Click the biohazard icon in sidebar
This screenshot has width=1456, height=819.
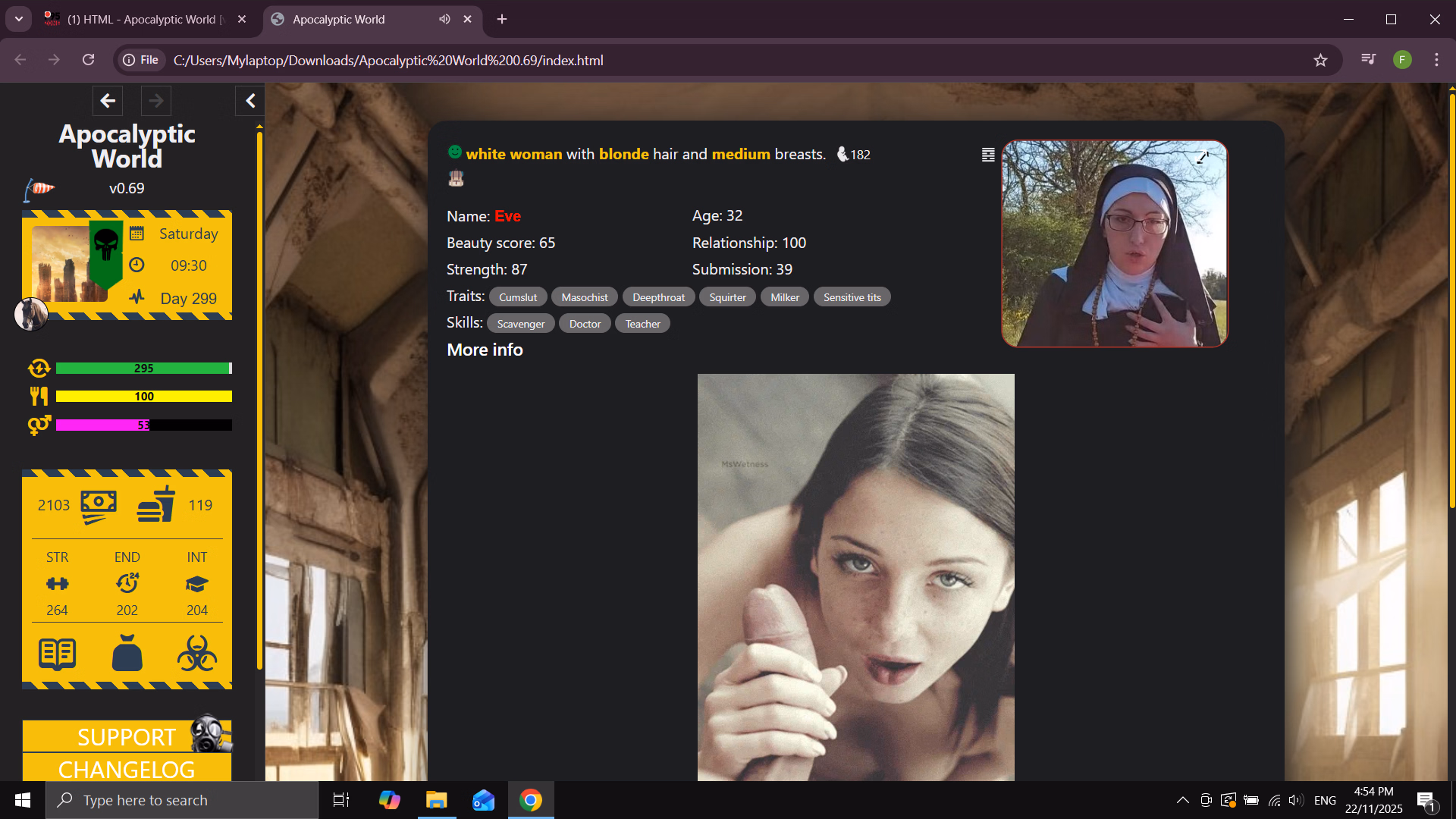pos(197,654)
